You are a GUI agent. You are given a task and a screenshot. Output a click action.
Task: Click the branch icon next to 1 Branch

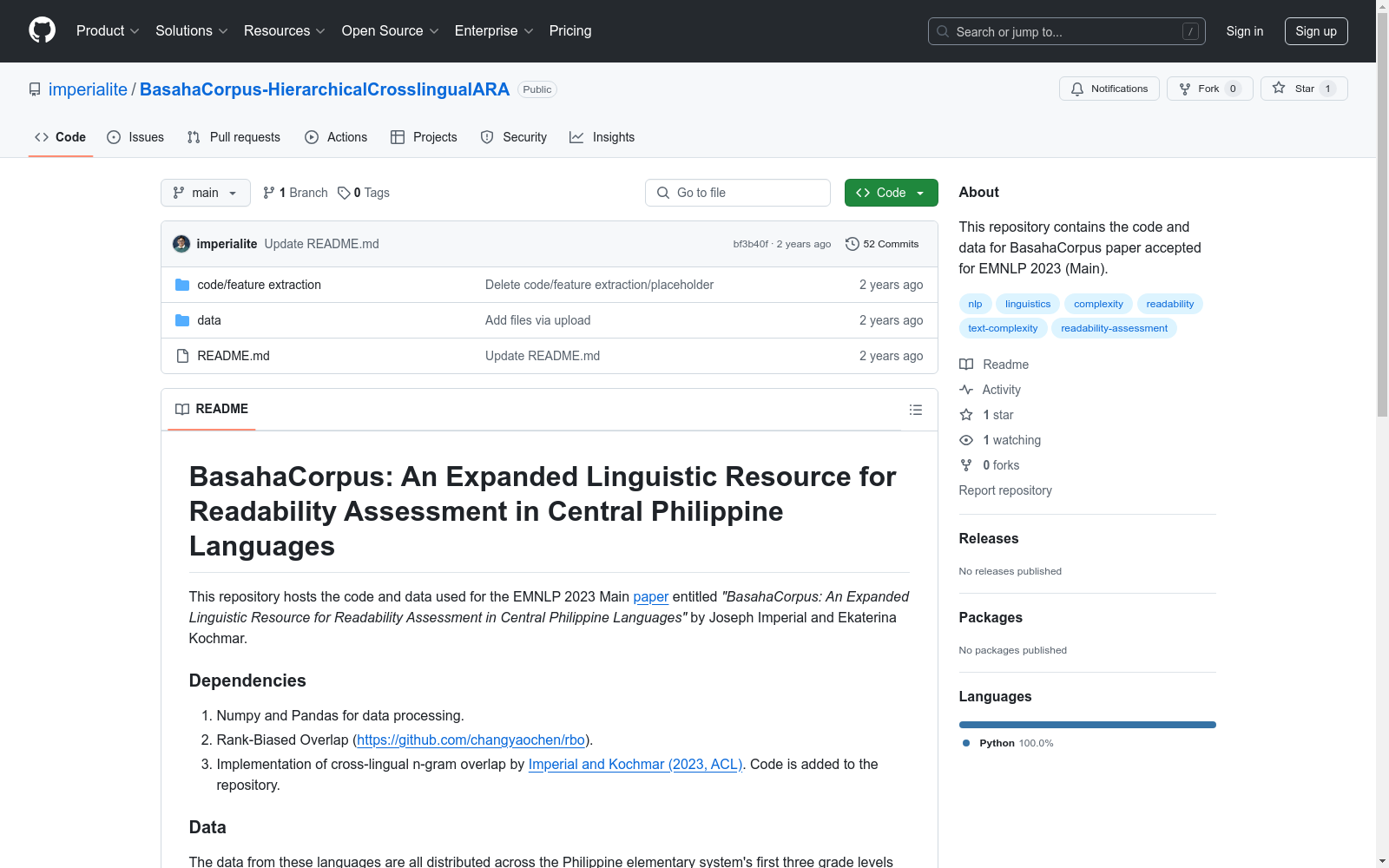point(269,193)
